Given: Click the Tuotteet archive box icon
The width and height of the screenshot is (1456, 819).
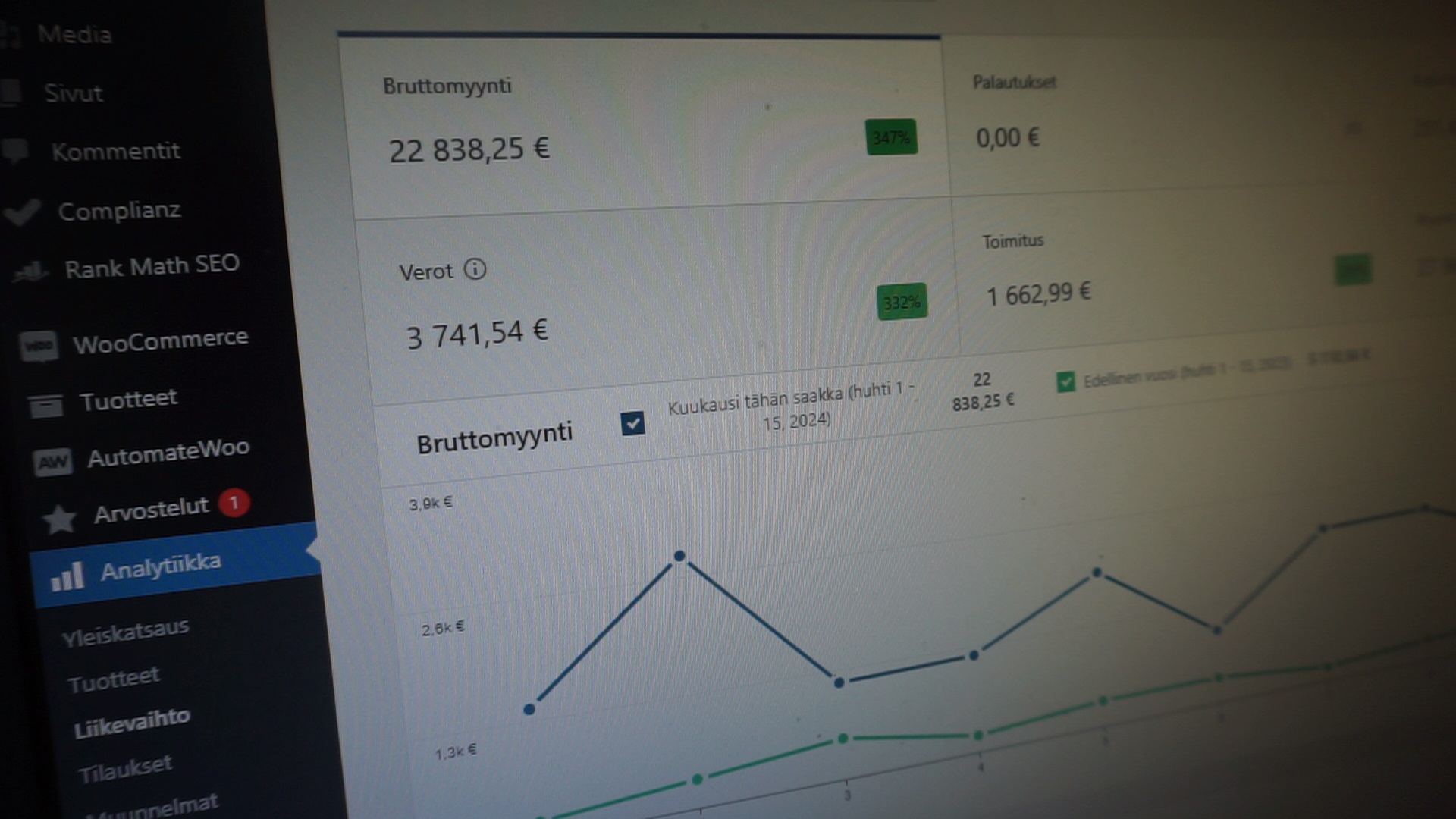Looking at the screenshot, I should tap(46, 405).
